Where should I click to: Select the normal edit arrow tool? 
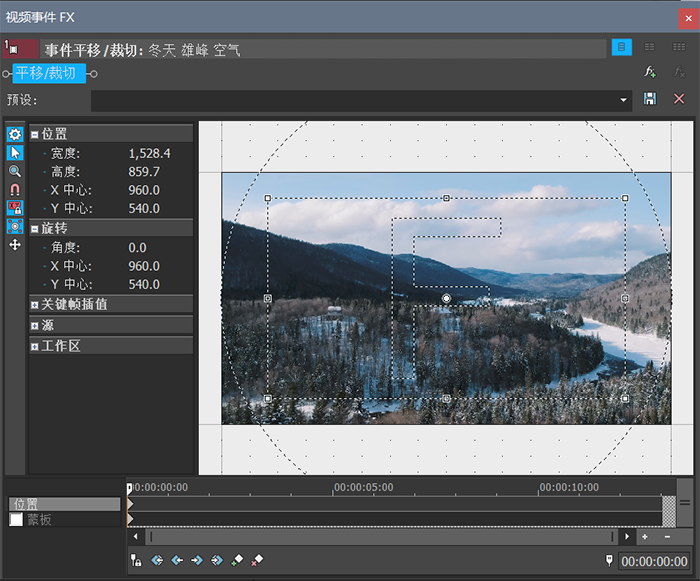click(x=15, y=152)
